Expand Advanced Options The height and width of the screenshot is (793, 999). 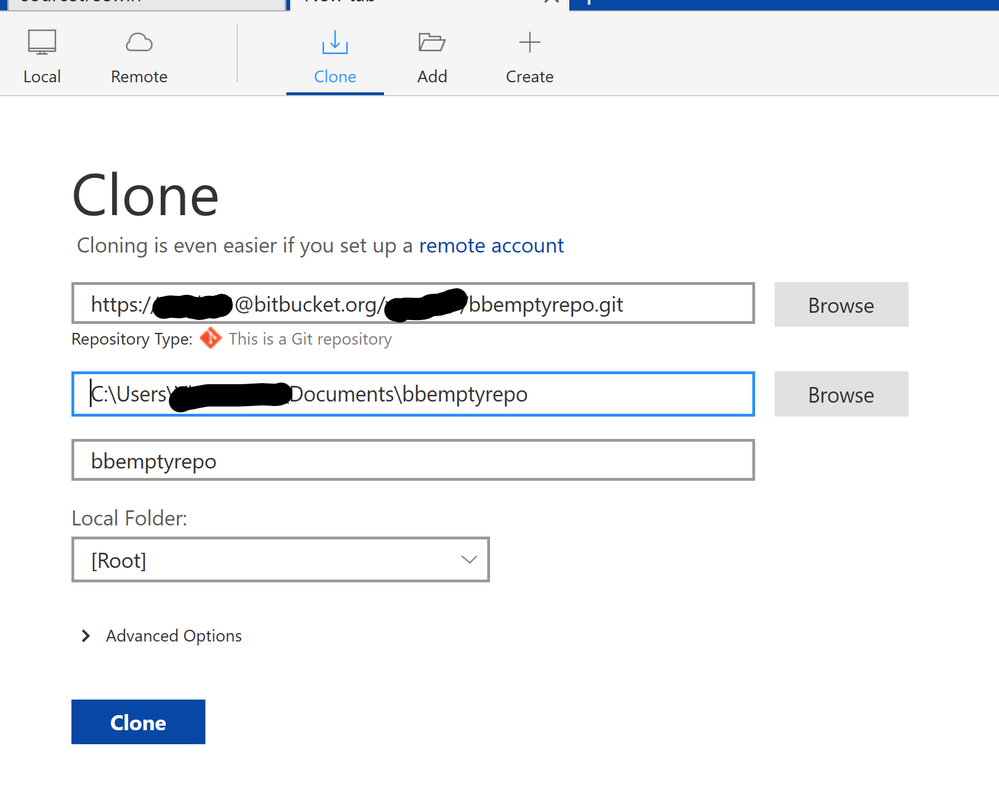[162, 636]
